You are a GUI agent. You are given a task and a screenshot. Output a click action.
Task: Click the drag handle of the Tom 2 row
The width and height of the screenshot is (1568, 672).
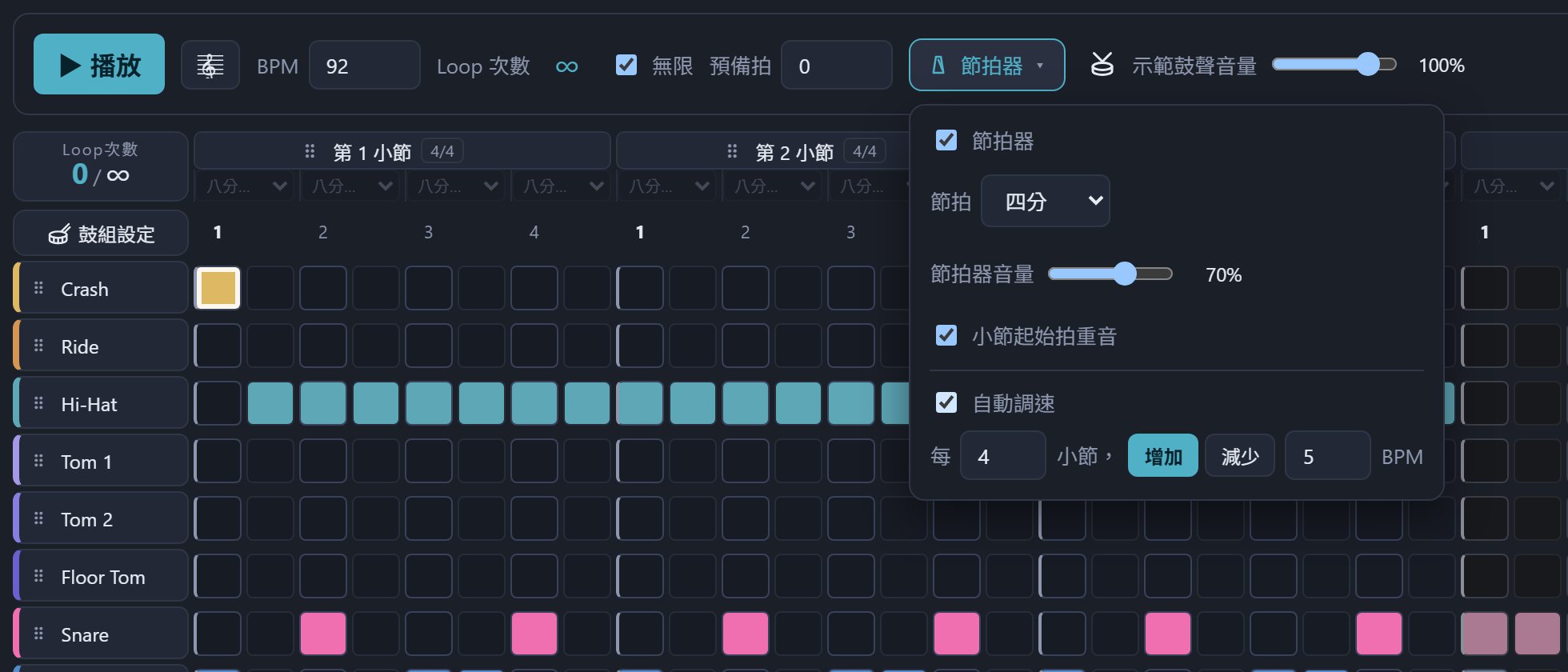click(x=38, y=518)
